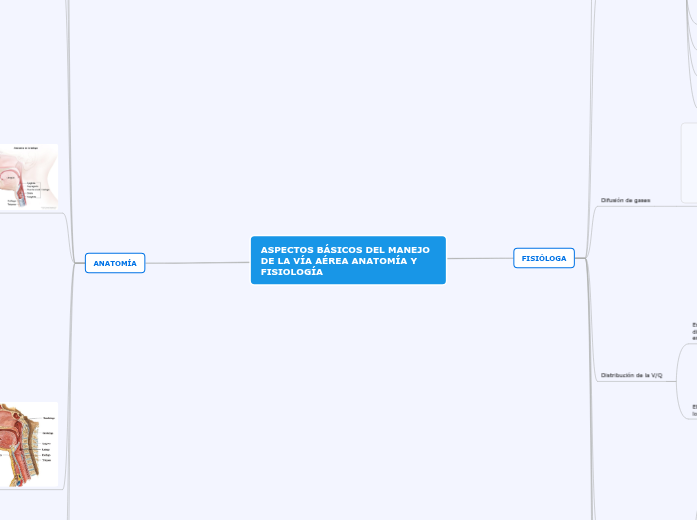Viewport: 697px width, 520px height.
Task: Select the central ASPECTOS BÁSICOS topic node
Action: 347,260
